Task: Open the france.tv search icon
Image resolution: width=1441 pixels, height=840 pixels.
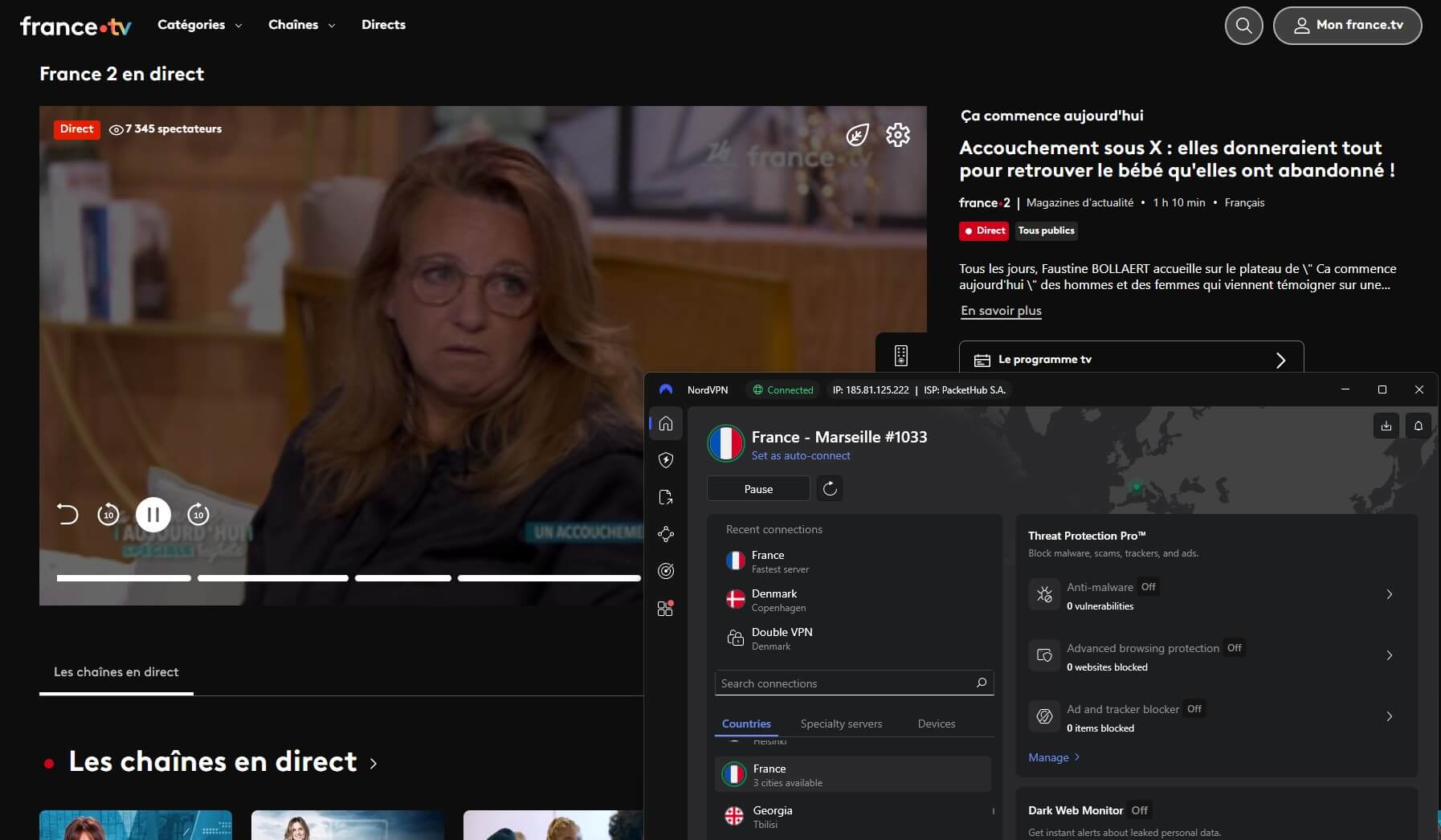Action: tap(1243, 26)
